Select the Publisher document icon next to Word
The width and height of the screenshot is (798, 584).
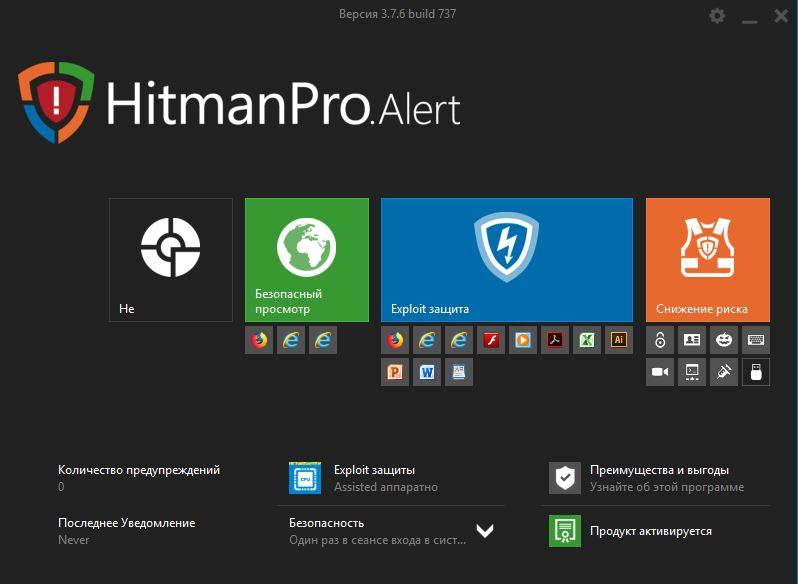click(x=459, y=372)
